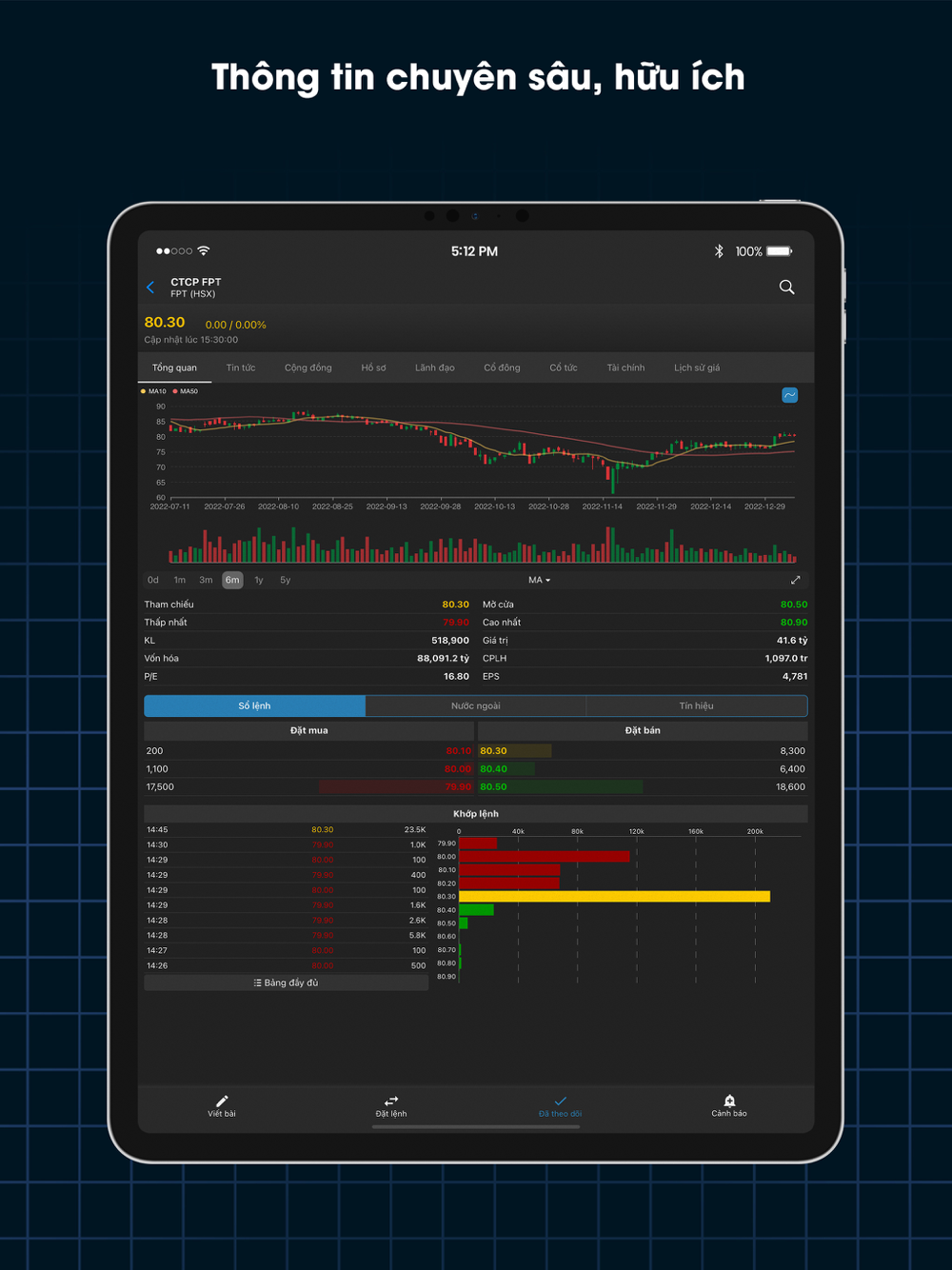The height and width of the screenshot is (1270, 952).
Task: Select the Tin hiệu segment
Action: (x=696, y=705)
